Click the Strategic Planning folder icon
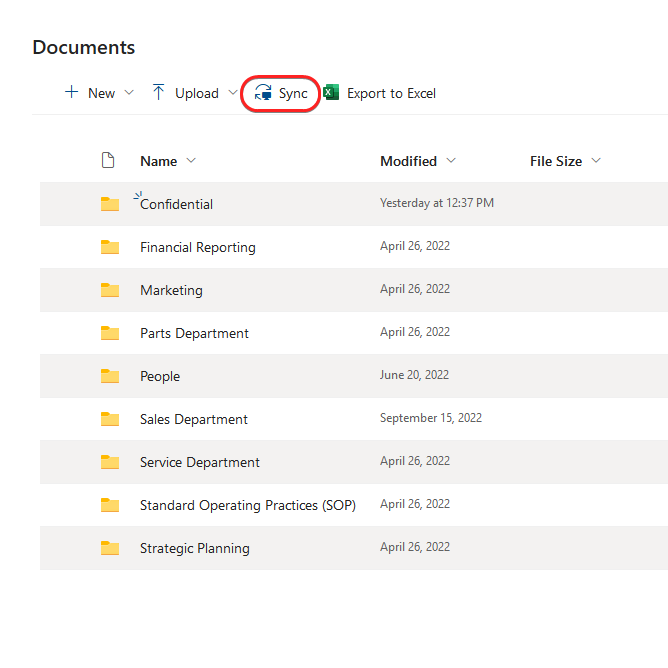Screen dimensions: 668x668 (x=110, y=548)
